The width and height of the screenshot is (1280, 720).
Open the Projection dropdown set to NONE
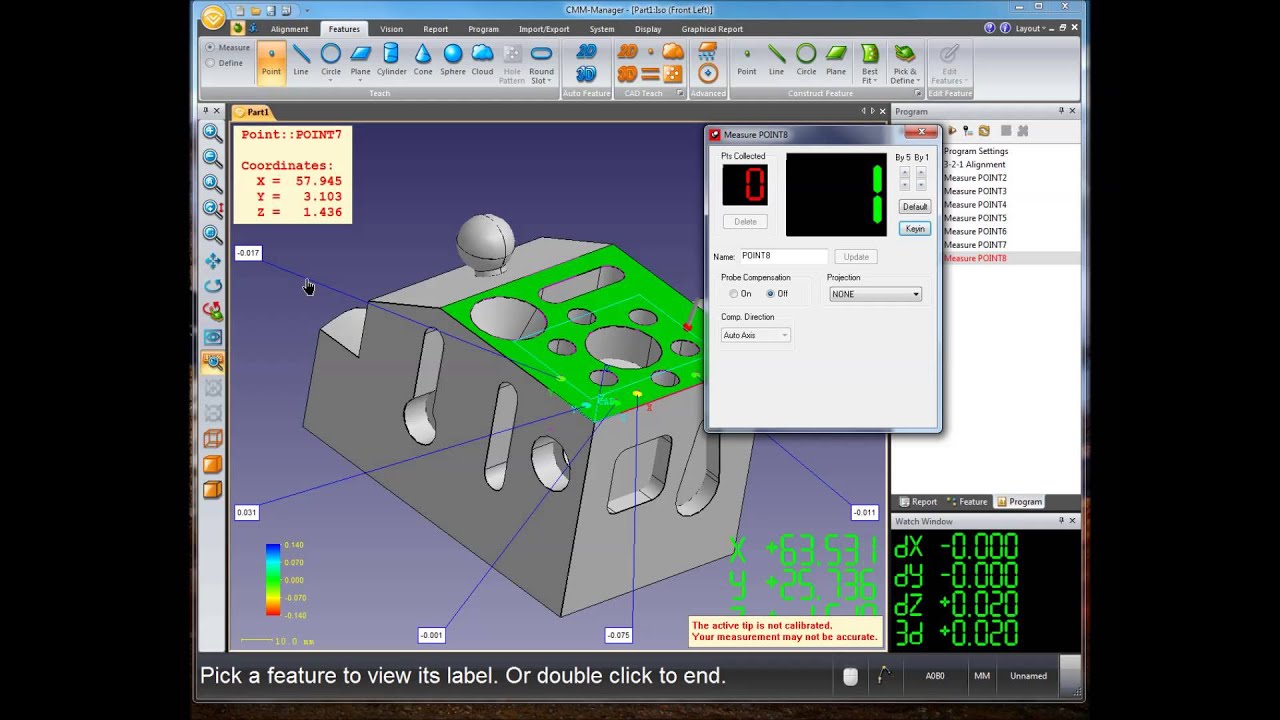875,294
